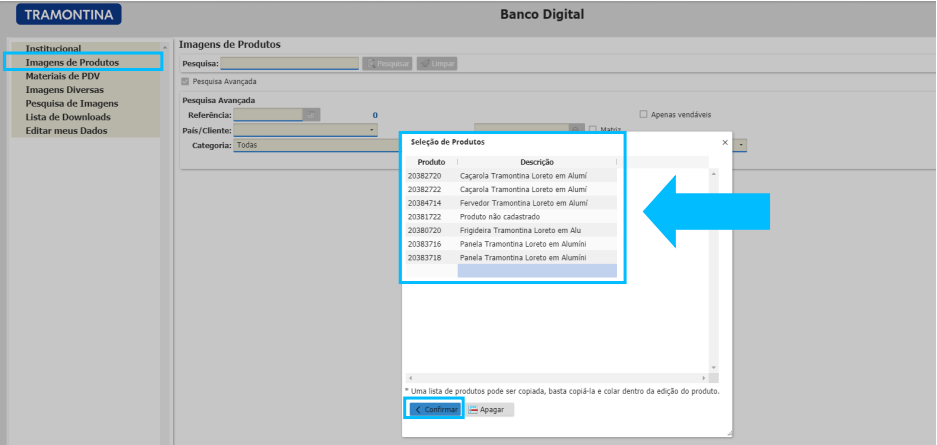Toggle the Pesquisa Avançada checkbox
937x445 pixels.
click(x=185, y=81)
